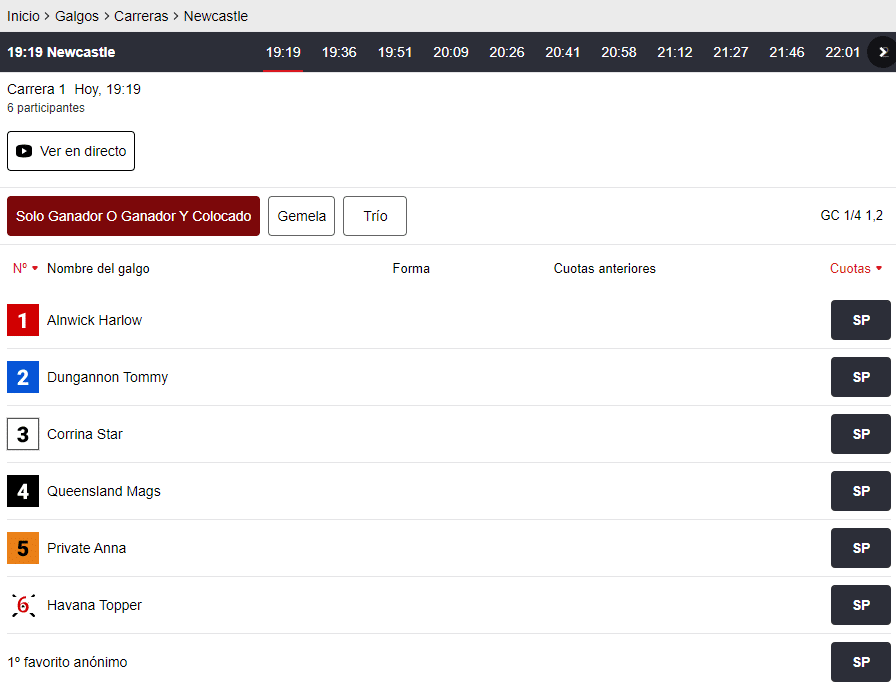
Task: Go to Galgos breadcrumb link
Action: [77, 16]
